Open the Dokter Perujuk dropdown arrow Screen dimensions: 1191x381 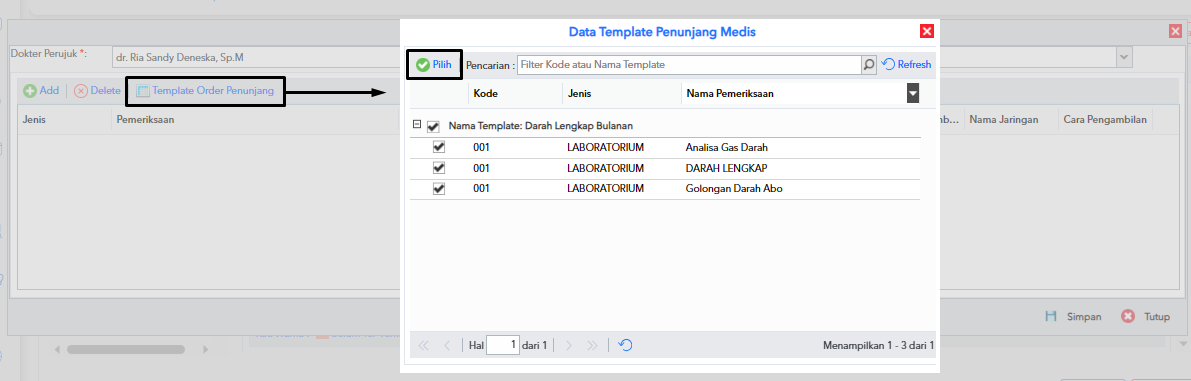coord(1124,57)
